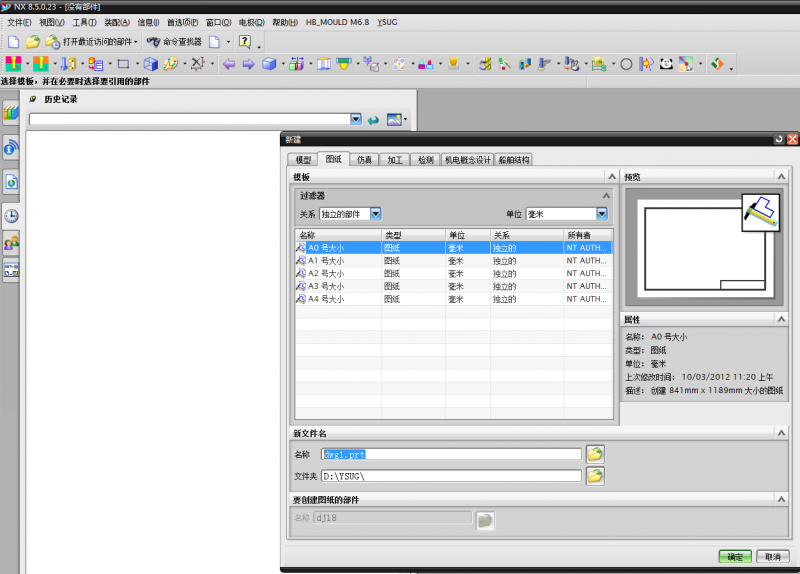This screenshot has height=574, width=800.
Task: Open the 首选项(P) menu
Action: [x=183, y=22]
